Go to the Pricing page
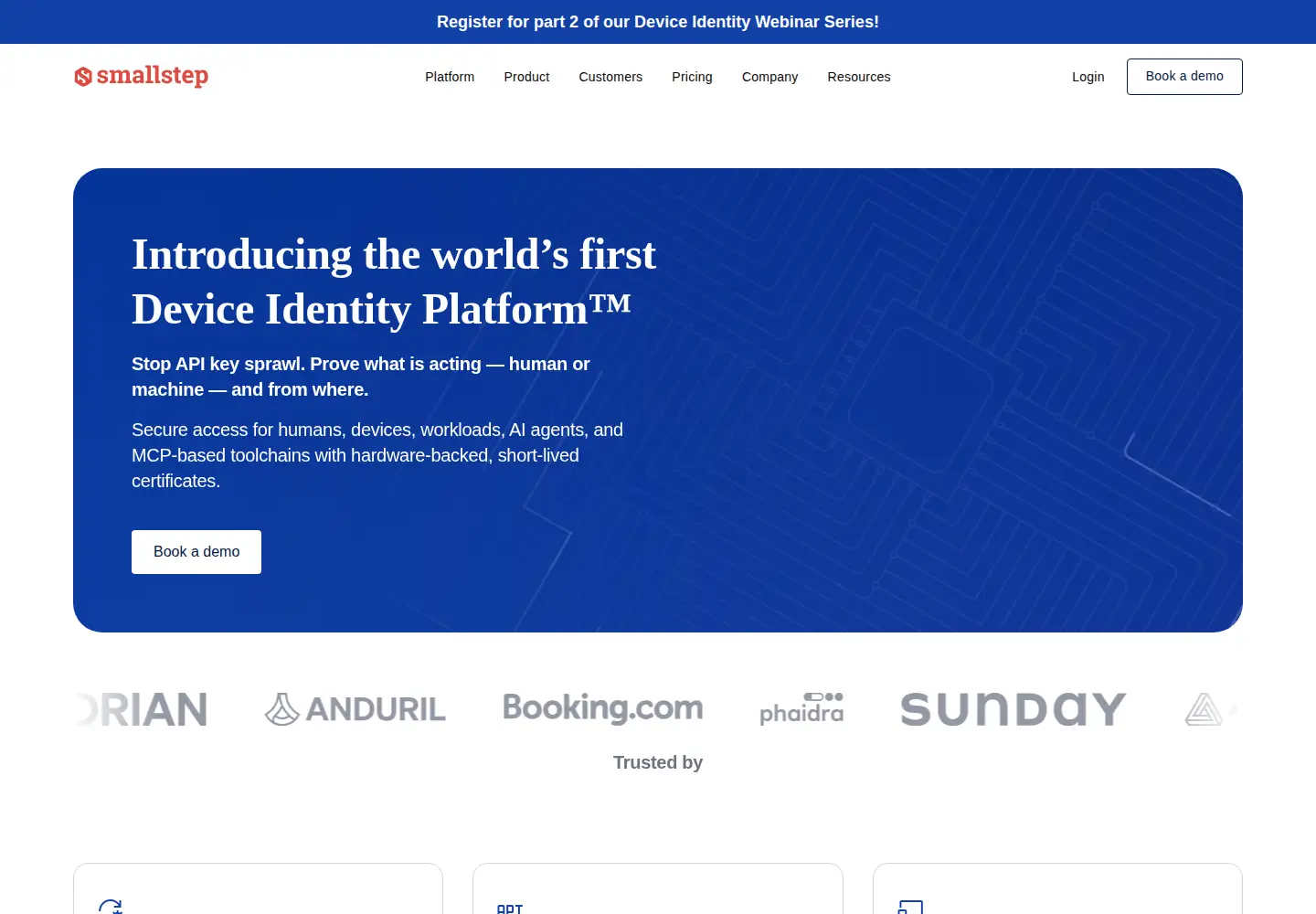The width and height of the screenshot is (1316, 914). point(692,77)
